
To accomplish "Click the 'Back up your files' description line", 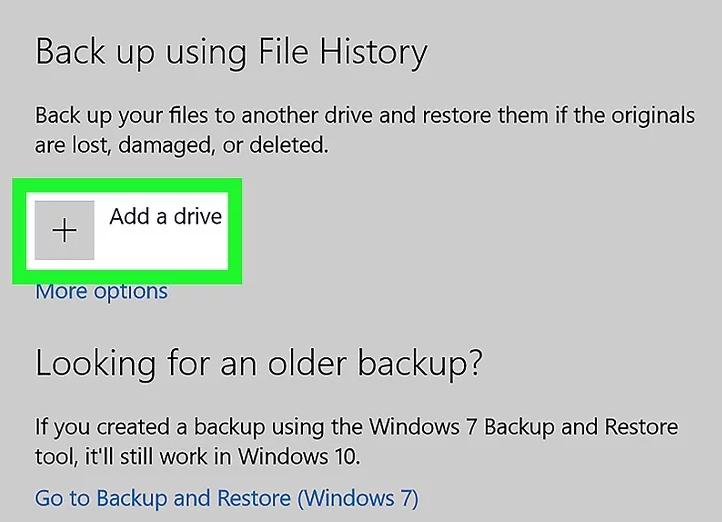I will coord(364,115).
